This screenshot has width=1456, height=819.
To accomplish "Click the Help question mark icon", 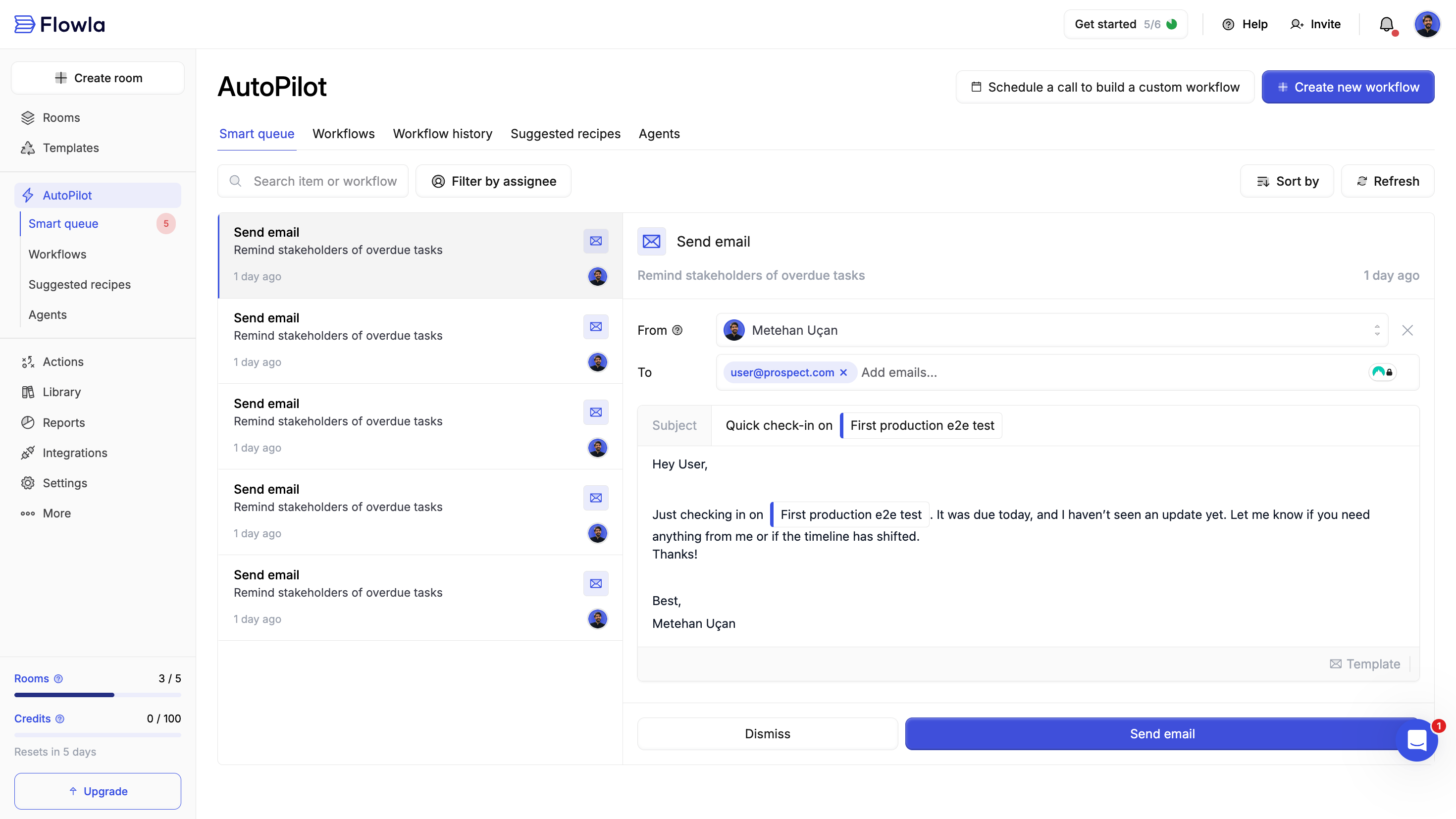I will pos(1228,24).
